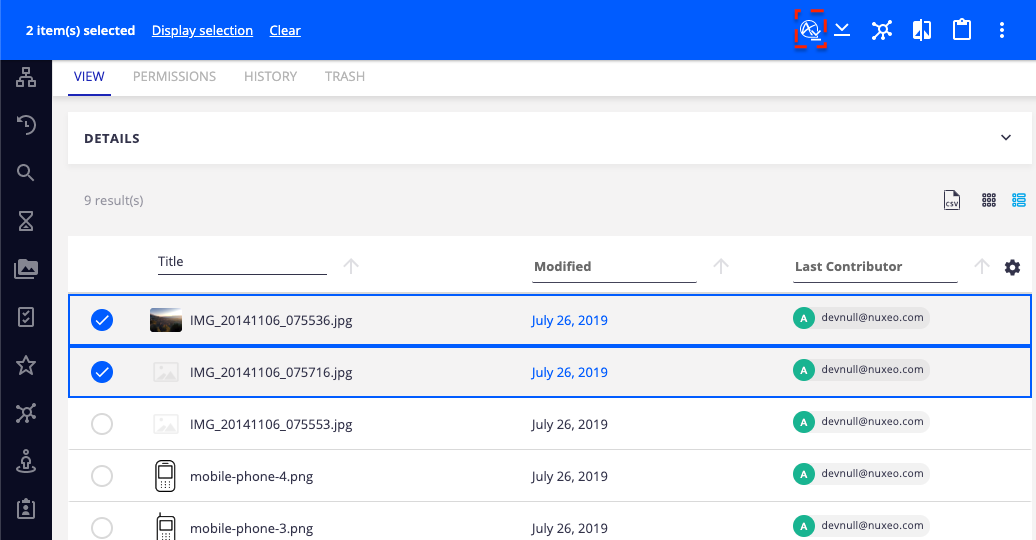Compare the selected documents

[x=922, y=30]
